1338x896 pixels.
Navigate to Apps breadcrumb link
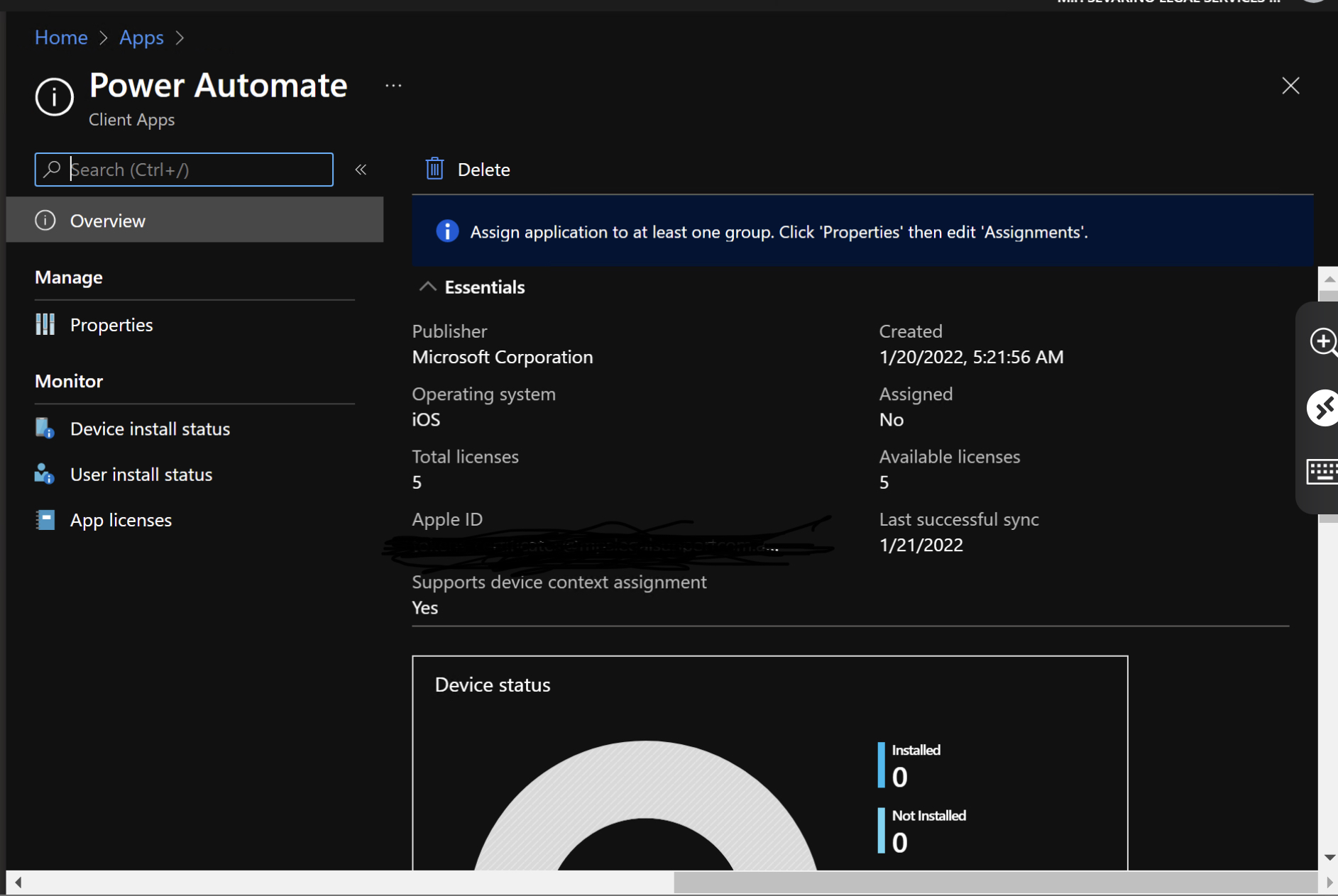click(141, 37)
